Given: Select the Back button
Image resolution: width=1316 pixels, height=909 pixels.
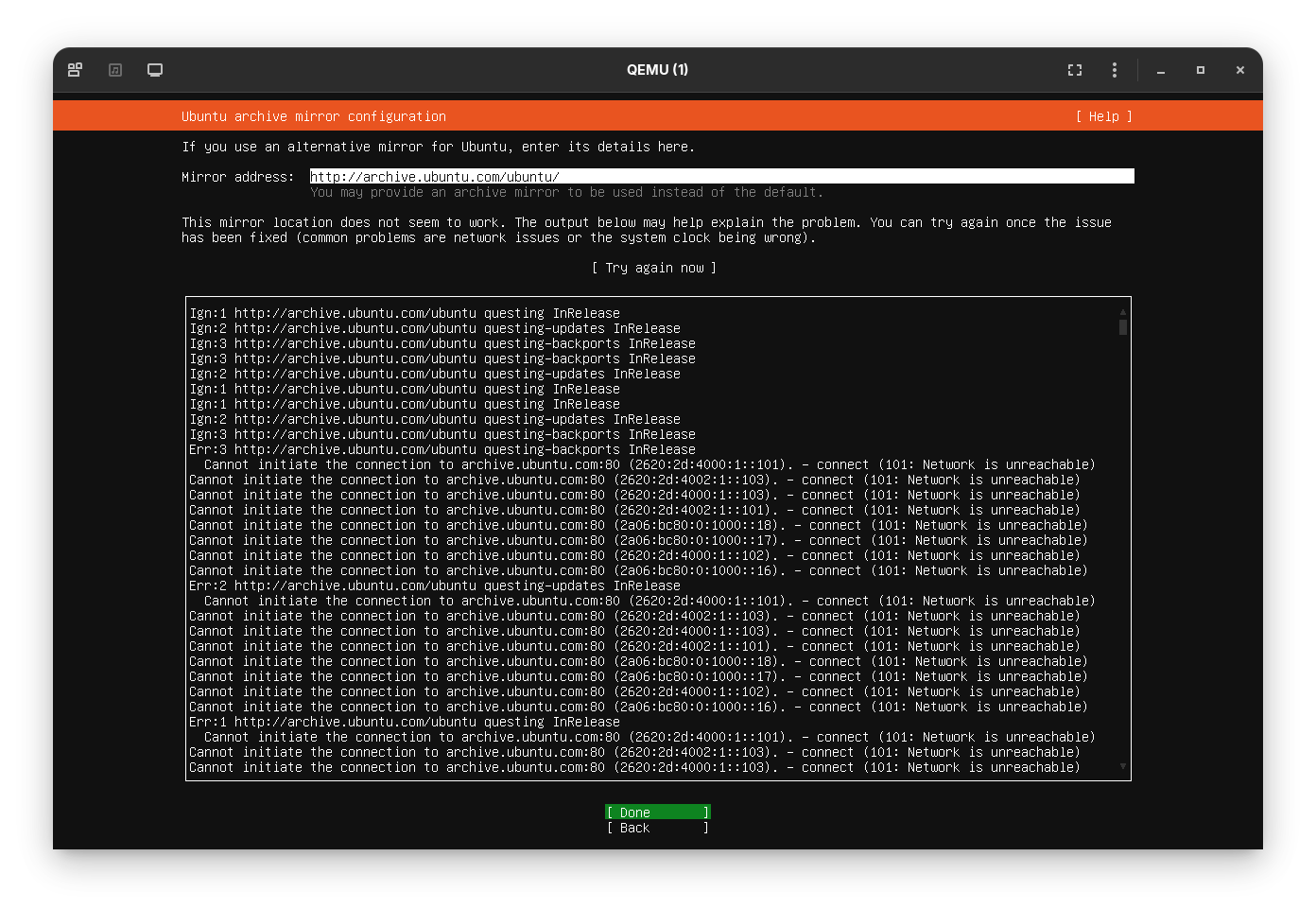Looking at the screenshot, I should tap(657, 828).
